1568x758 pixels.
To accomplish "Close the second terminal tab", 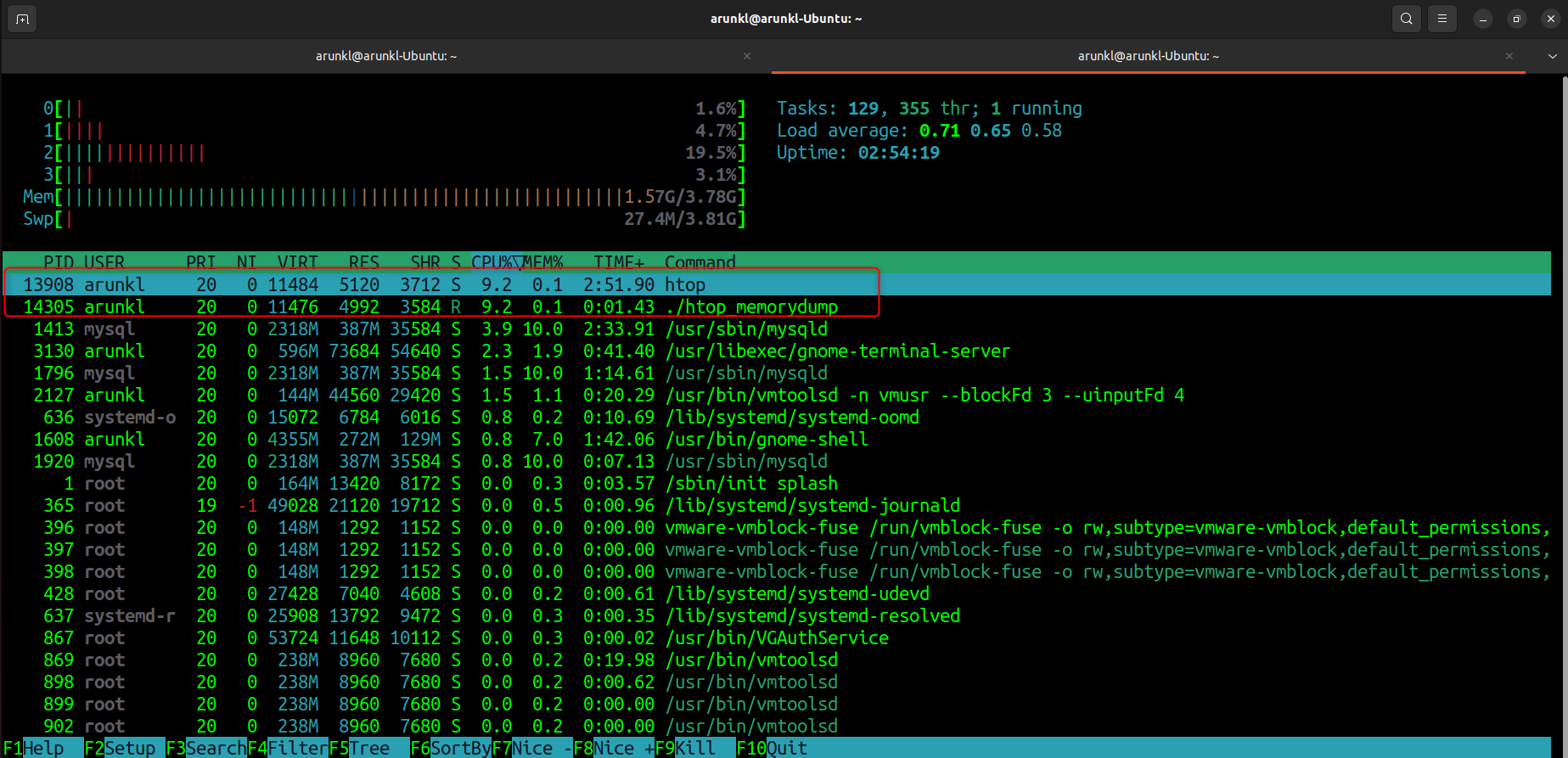I will point(1509,56).
